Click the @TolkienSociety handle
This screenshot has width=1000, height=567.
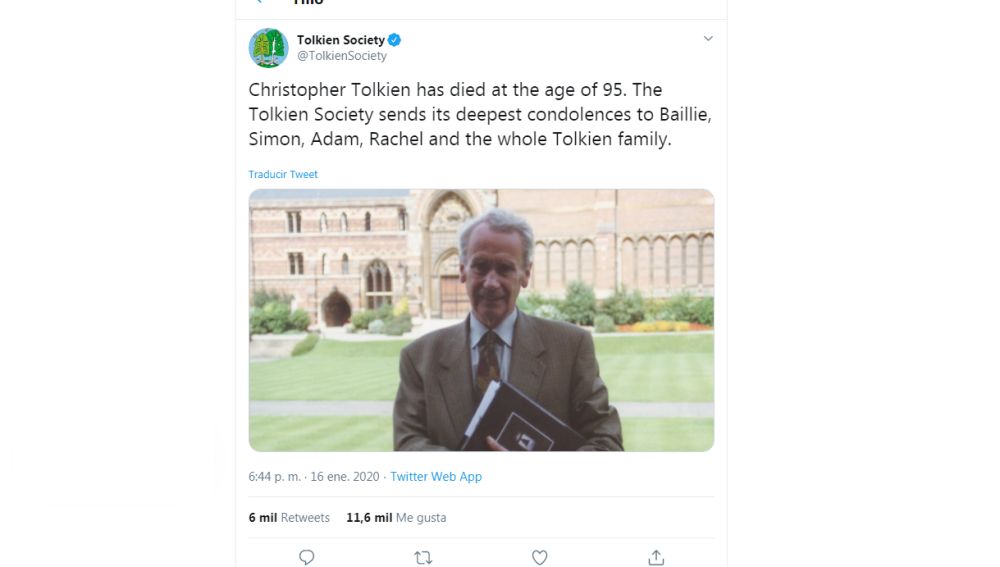point(341,56)
